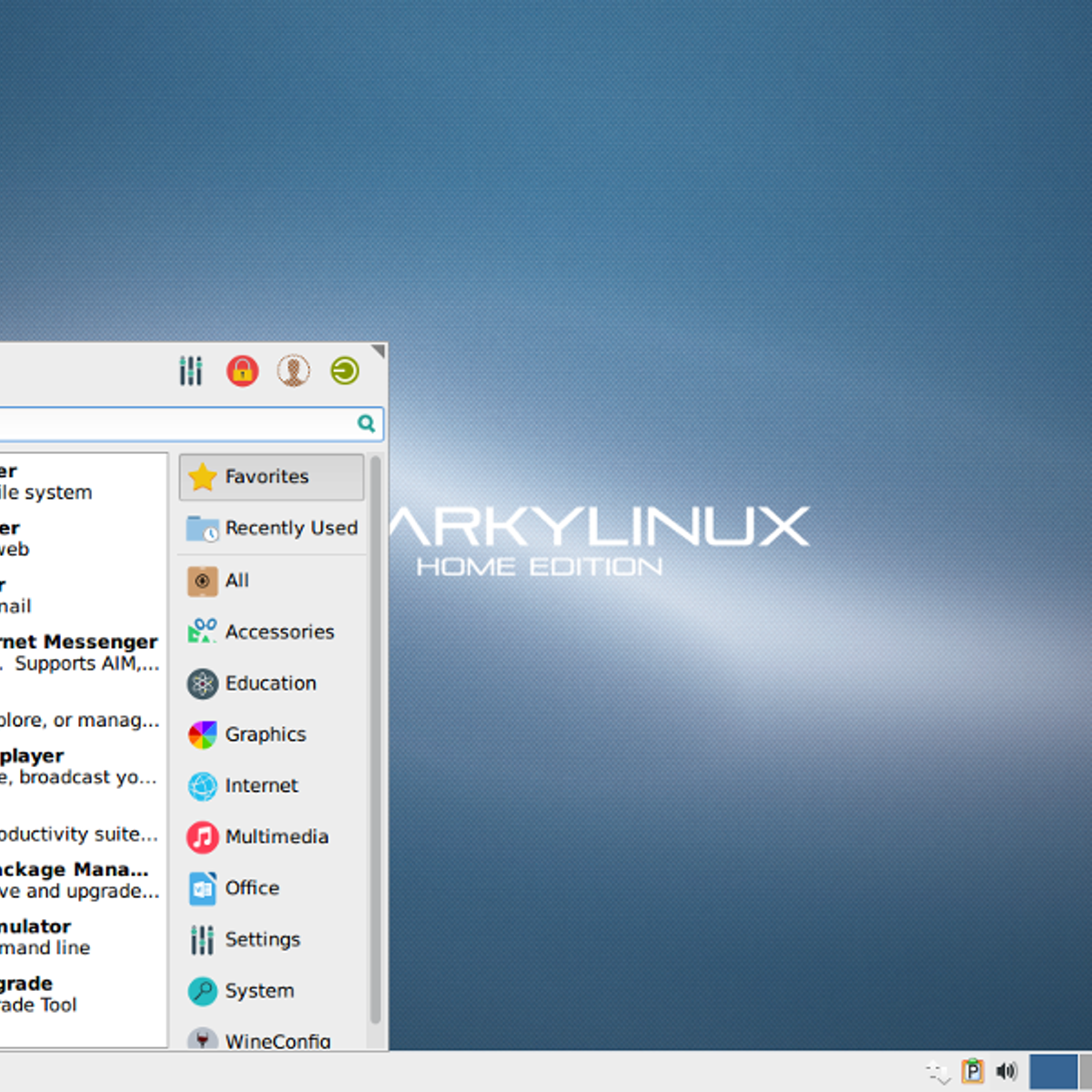Open the Recently Used category

(273, 528)
